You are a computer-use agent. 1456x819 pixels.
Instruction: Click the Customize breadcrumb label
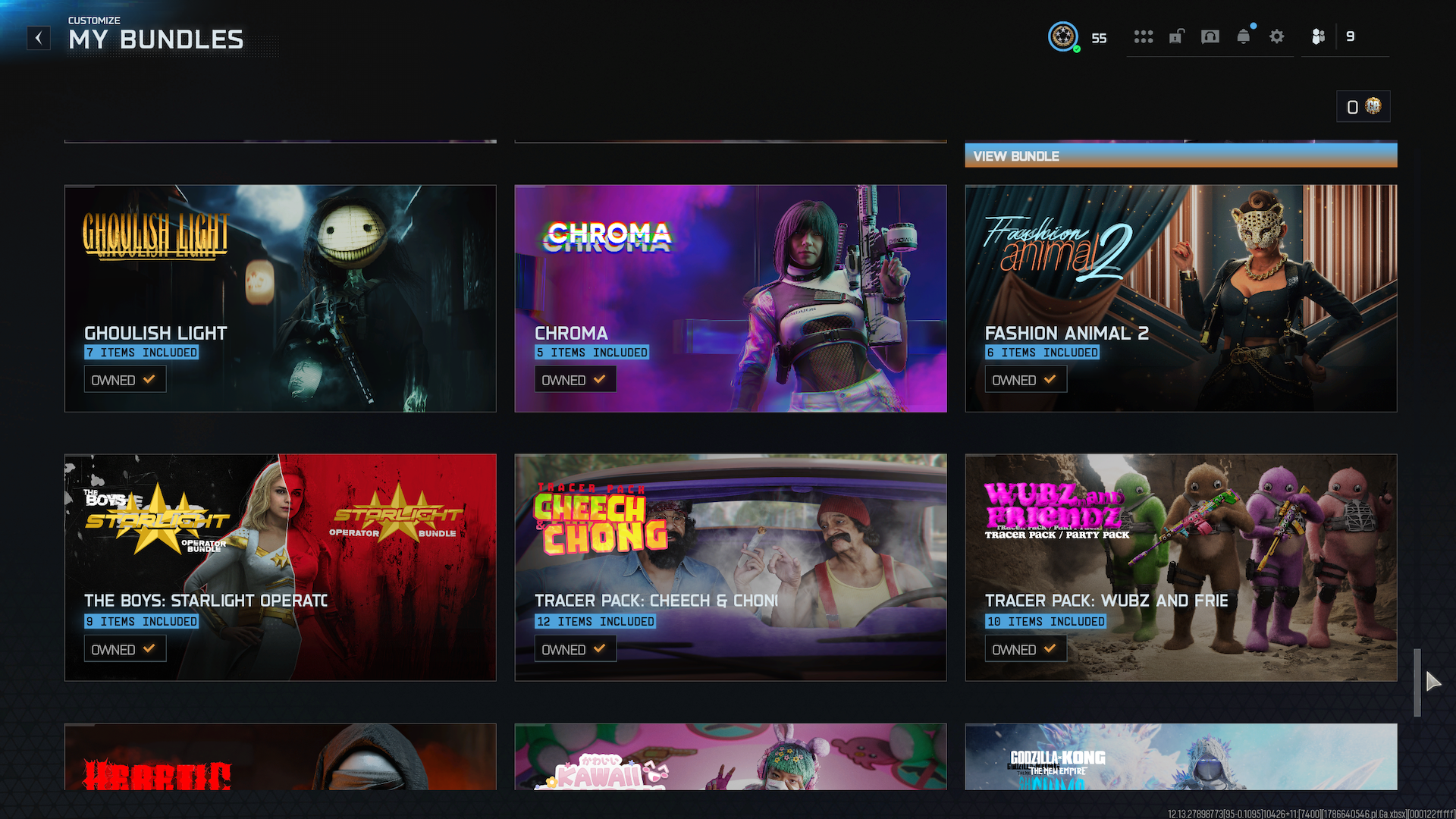[x=94, y=20]
